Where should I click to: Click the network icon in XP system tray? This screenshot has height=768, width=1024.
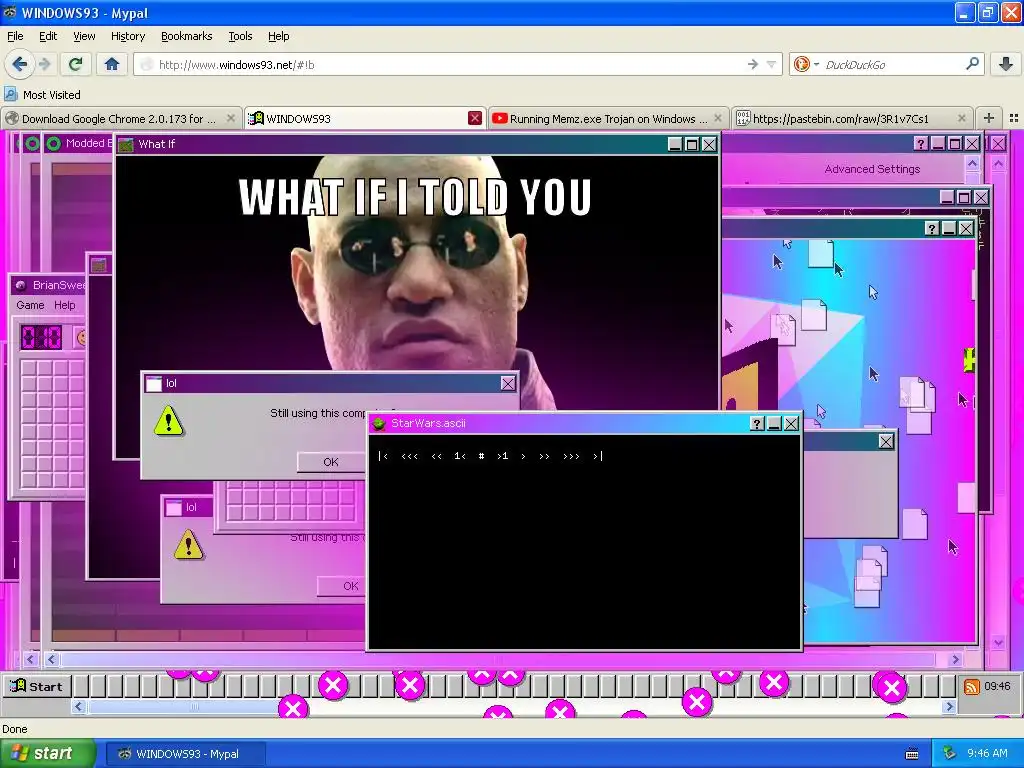[x=950, y=754]
